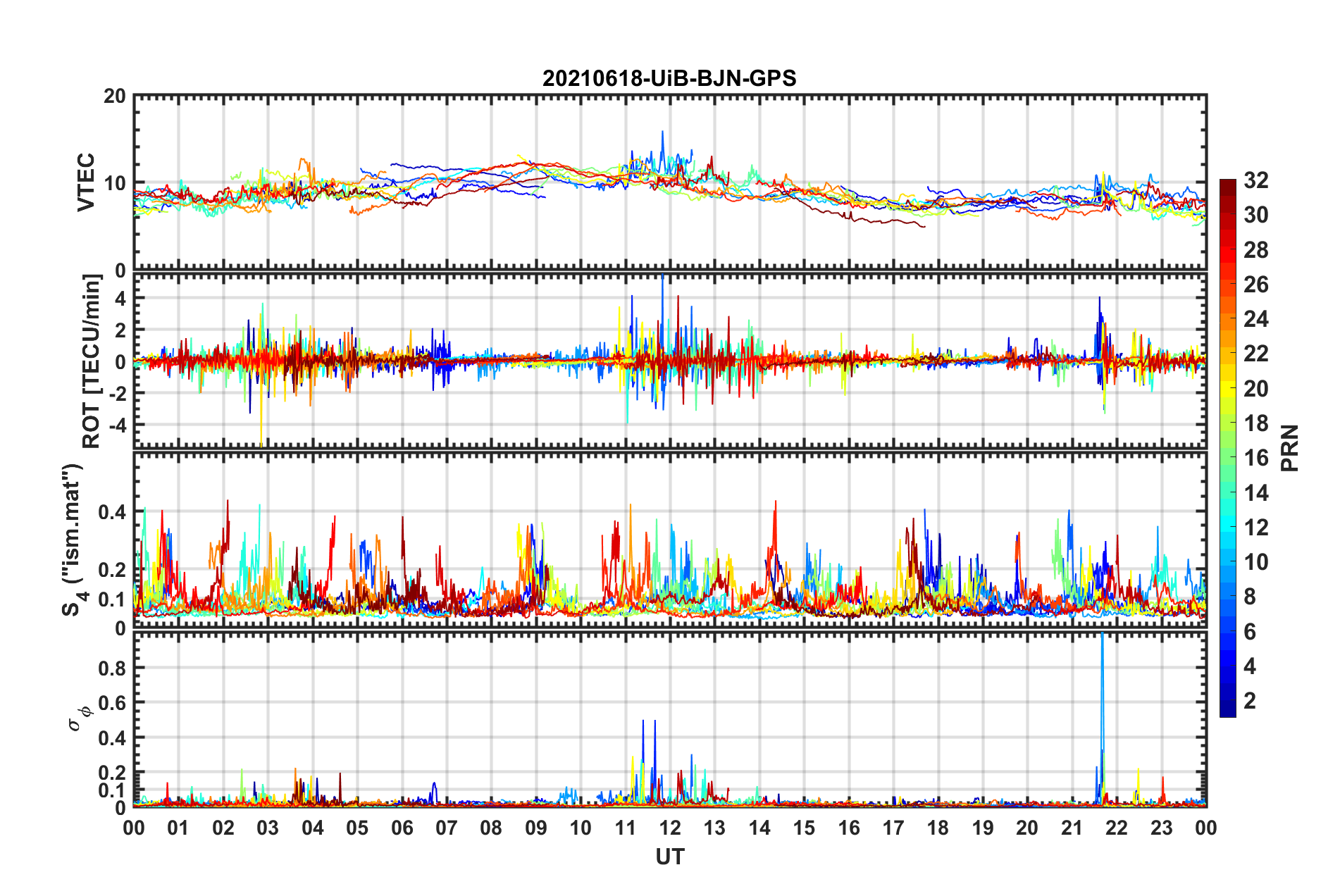The height and width of the screenshot is (896, 1340).
Task: Click the S4 panel tick label 0.4
Action: tap(112, 512)
